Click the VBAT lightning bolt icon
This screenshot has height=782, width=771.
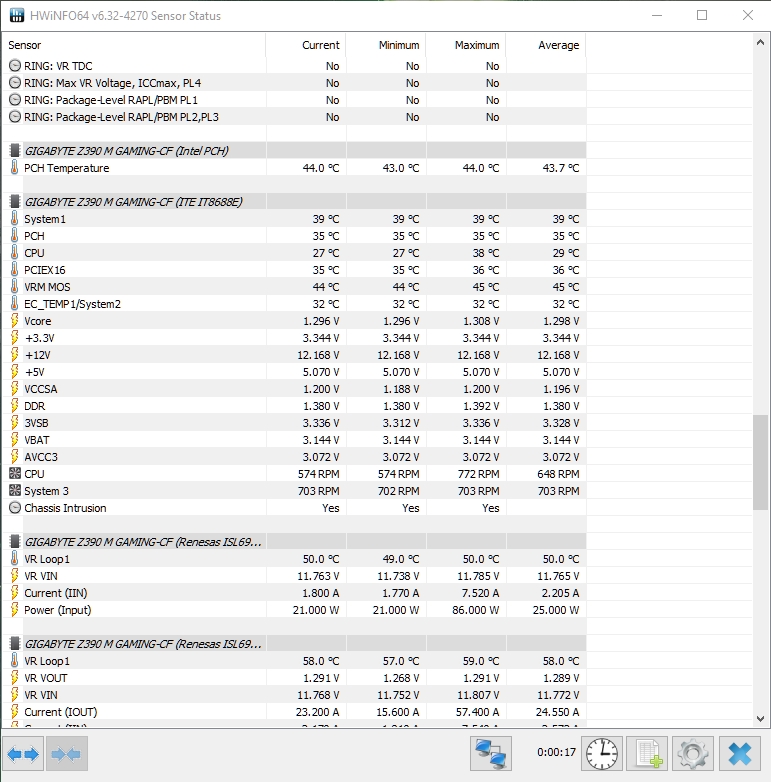click(x=15, y=440)
